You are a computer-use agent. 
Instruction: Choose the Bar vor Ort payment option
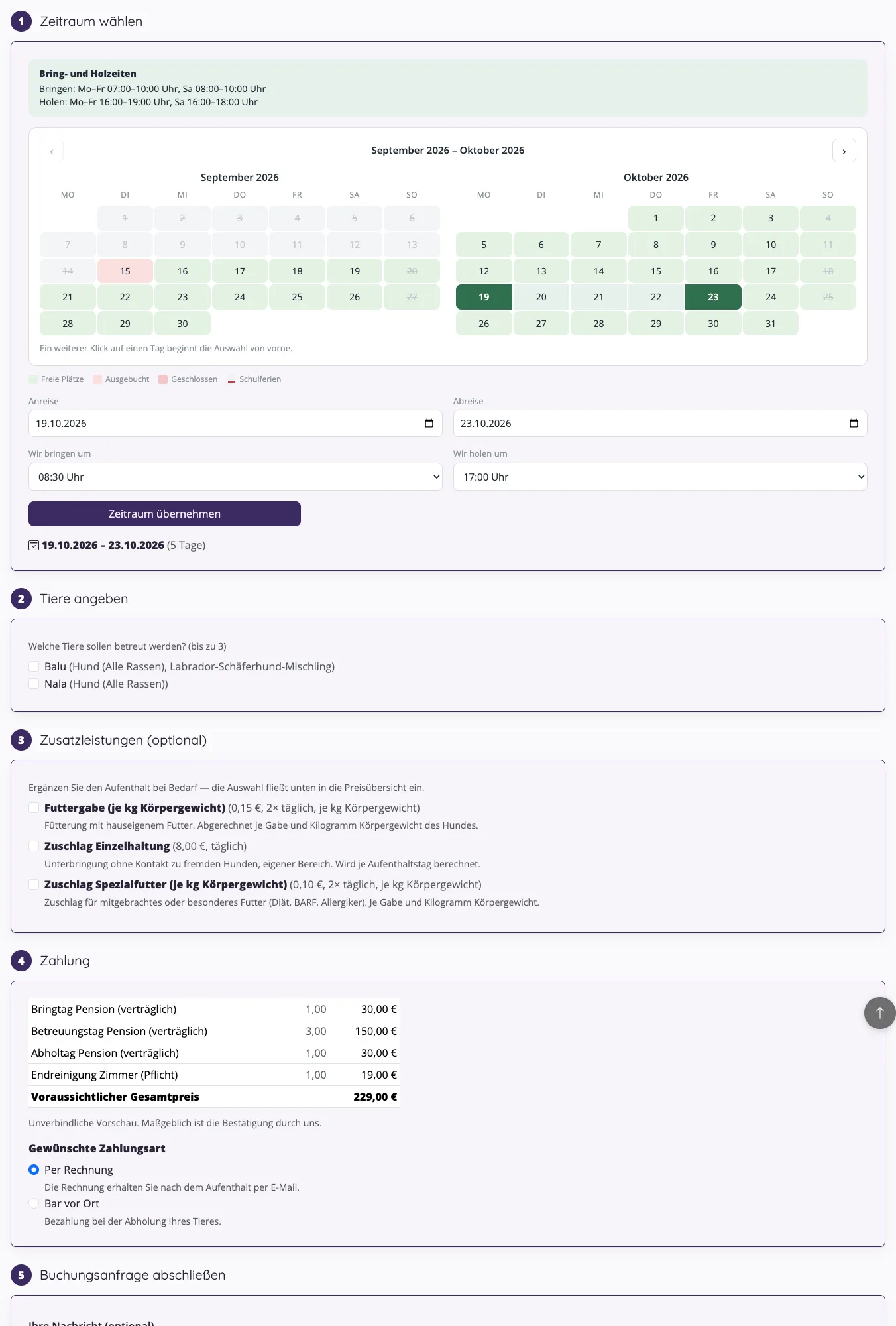pos(34,1203)
